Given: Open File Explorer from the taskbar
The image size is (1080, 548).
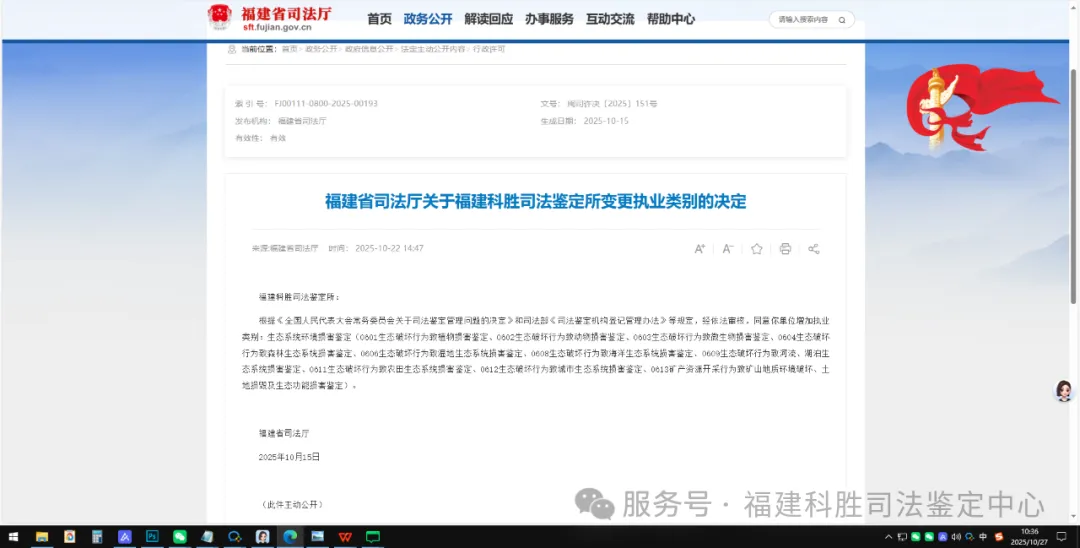Looking at the screenshot, I should coord(42,536).
